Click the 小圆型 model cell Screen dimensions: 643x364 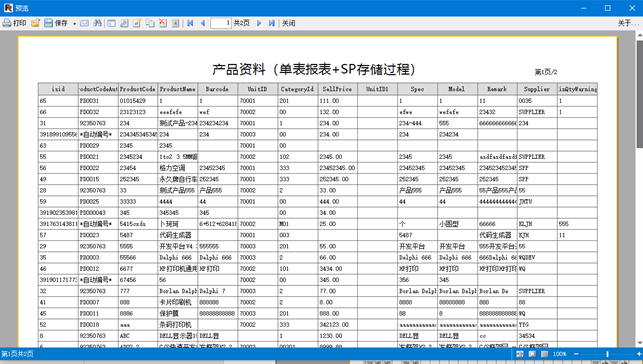coord(457,224)
